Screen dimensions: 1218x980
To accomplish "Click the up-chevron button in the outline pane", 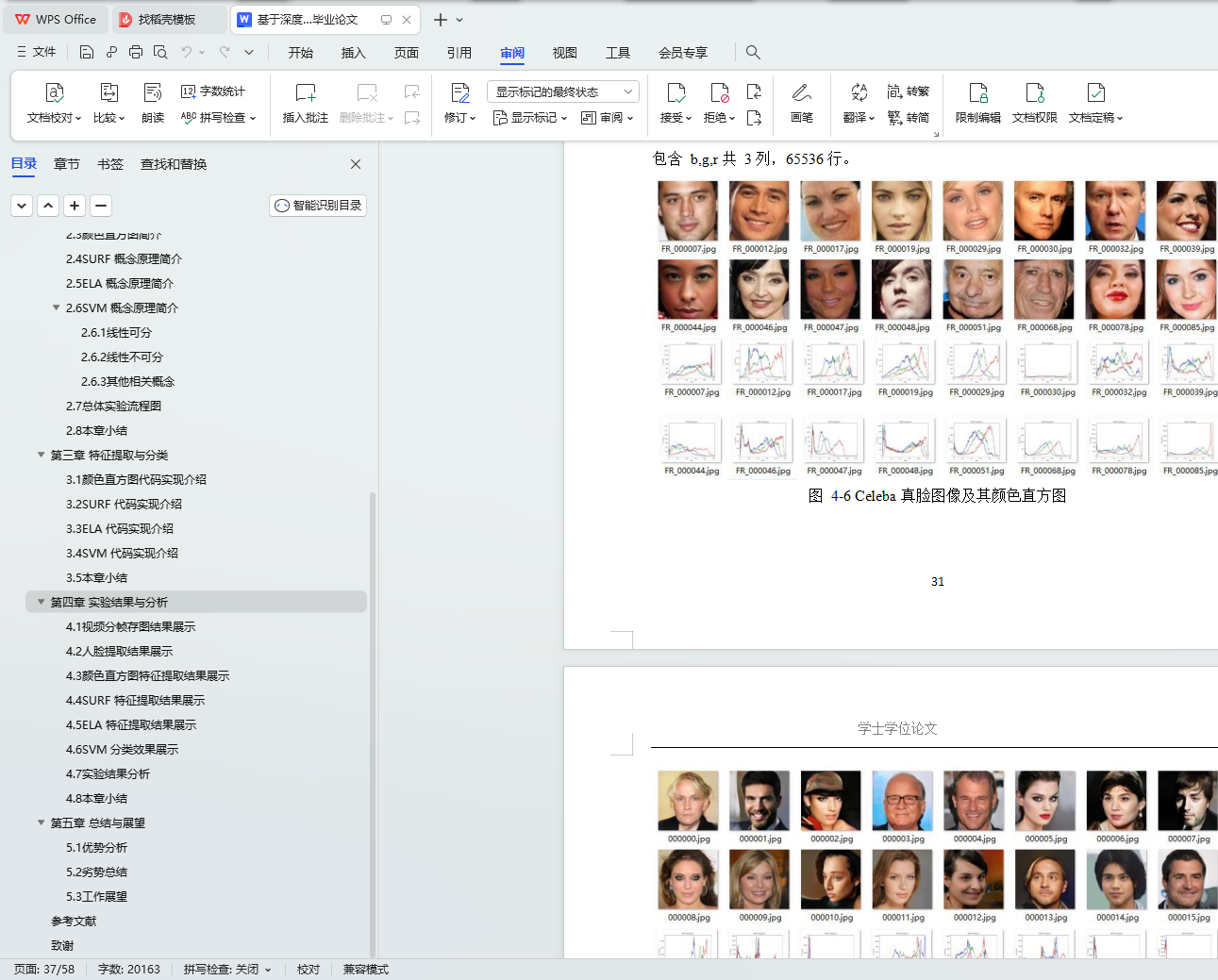I will point(48,206).
